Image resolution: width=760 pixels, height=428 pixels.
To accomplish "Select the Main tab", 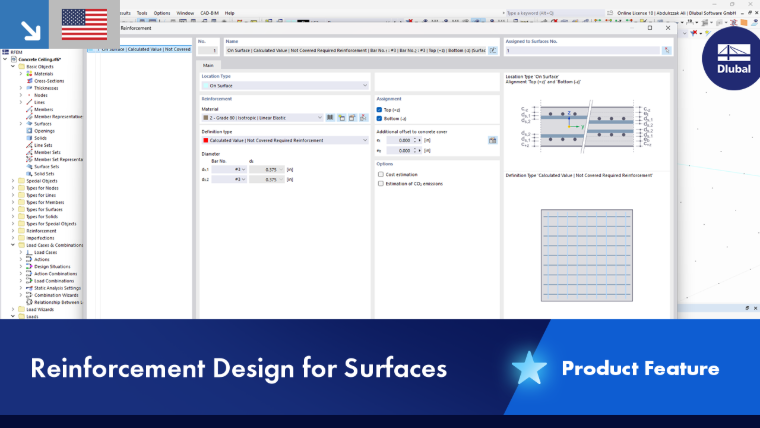I will (208, 65).
